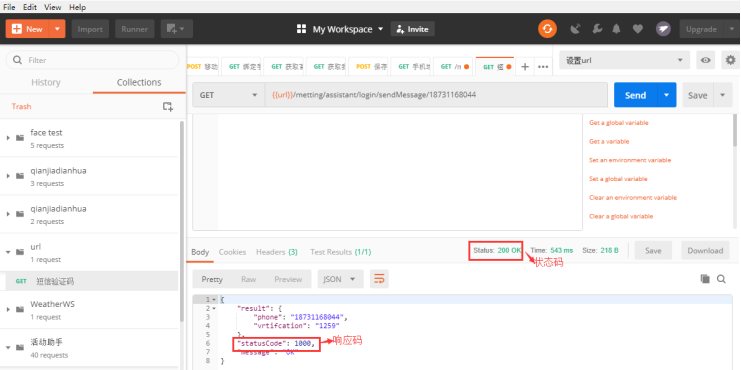Switch to Preview response view
Image resolution: width=741 pixels, height=370 pixels.
[x=288, y=279]
